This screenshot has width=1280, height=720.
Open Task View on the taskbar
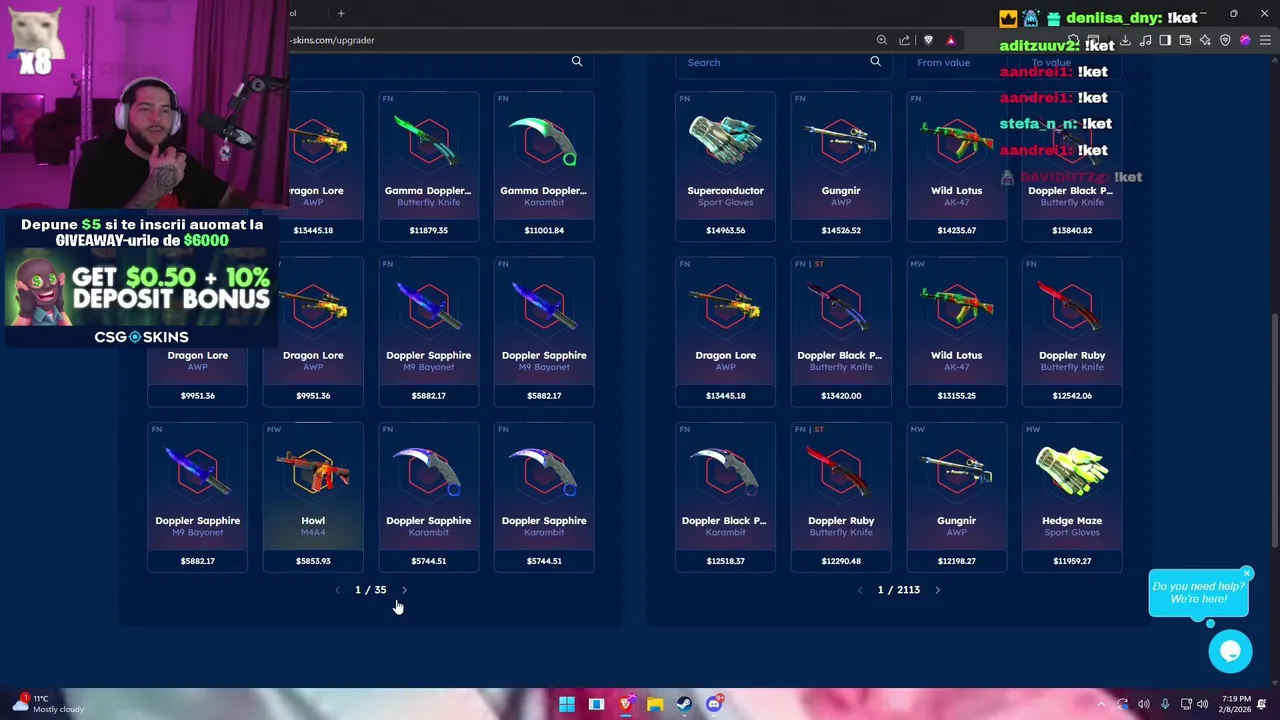[596, 704]
